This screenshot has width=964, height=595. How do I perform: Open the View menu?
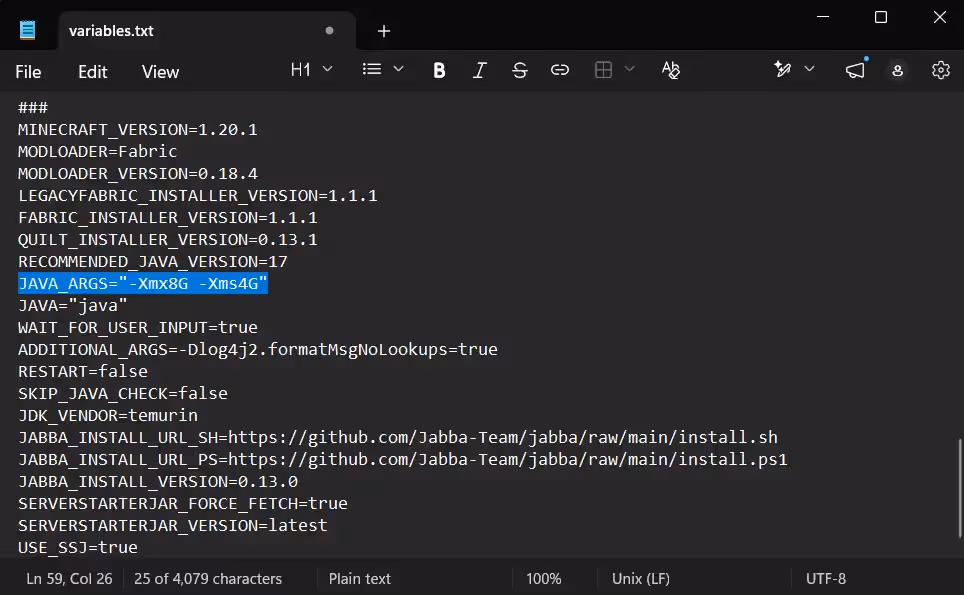point(160,72)
